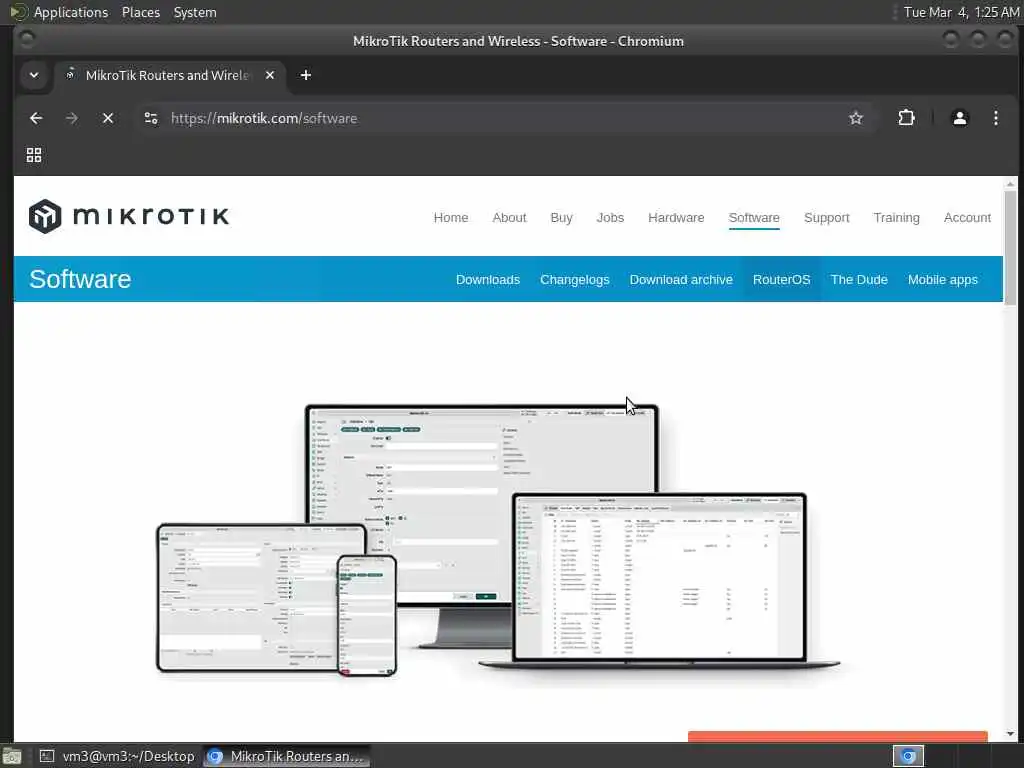
Task: Stop loading the page
Action: 108,118
